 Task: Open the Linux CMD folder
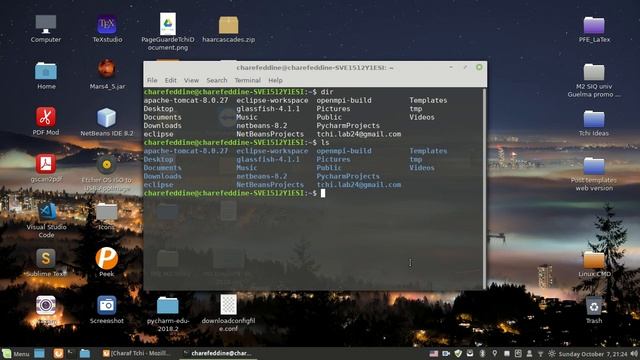click(594, 260)
